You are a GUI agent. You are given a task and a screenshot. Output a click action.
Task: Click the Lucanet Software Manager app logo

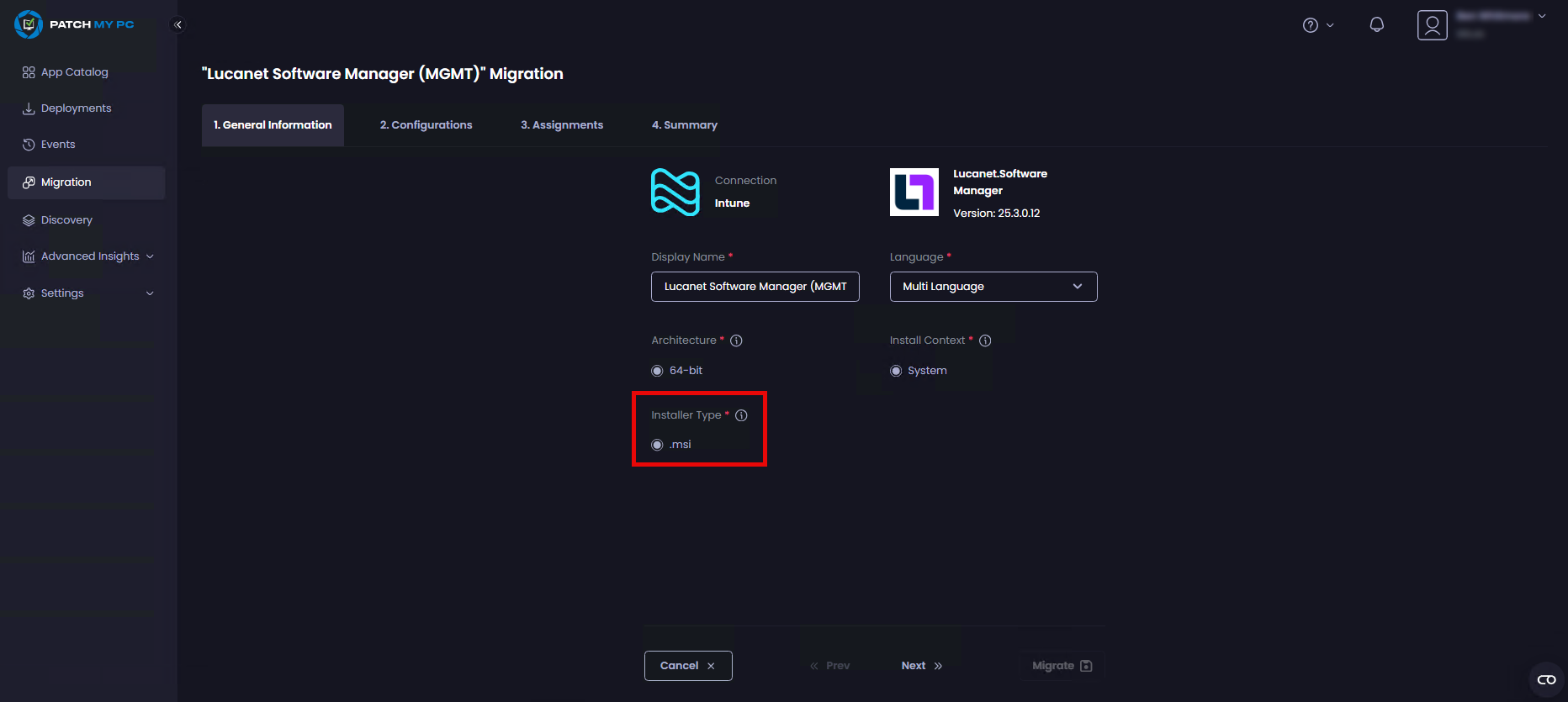(914, 192)
